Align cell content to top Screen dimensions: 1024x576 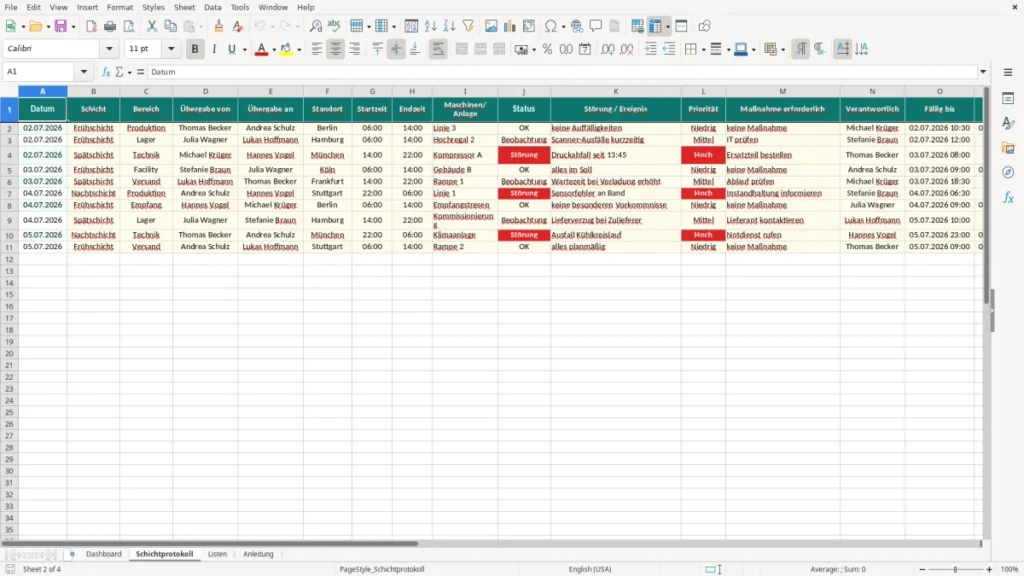tap(377, 49)
